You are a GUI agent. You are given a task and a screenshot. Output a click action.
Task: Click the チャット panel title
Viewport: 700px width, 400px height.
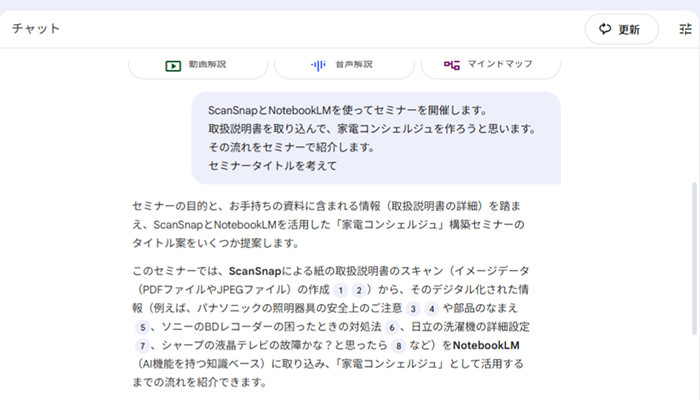tap(36, 29)
